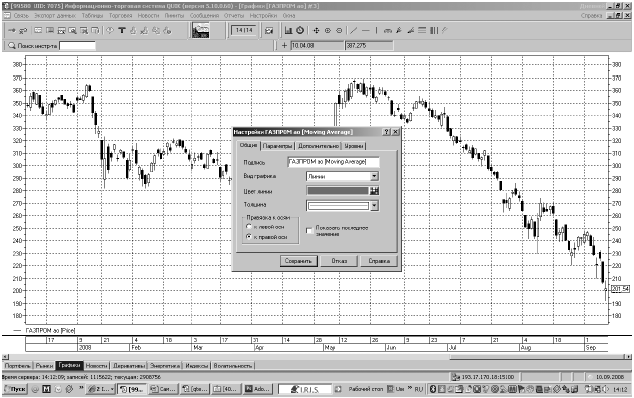Open the 'Вид графика' dropdown showing Линии
634x398 pixels.
pyautogui.click(x=342, y=176)
